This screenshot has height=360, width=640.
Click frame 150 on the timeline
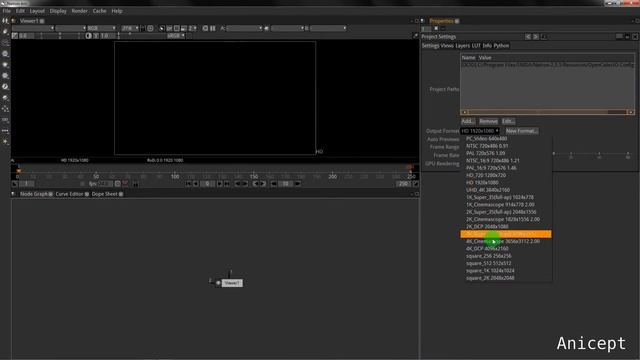coord(254,176)
